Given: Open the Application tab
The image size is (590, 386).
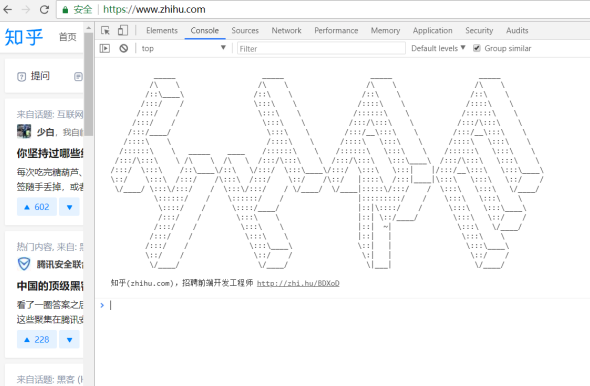Looking at the screenshot, I should pos(432,30).
